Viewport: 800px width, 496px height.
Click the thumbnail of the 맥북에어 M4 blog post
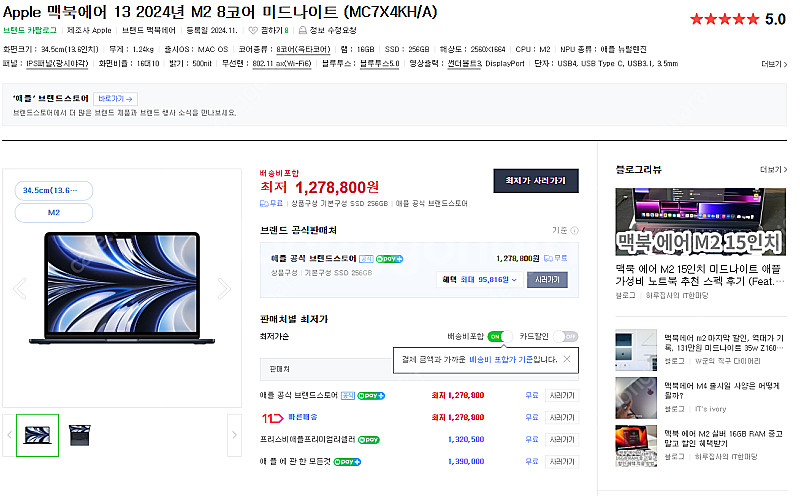point(636,398)
